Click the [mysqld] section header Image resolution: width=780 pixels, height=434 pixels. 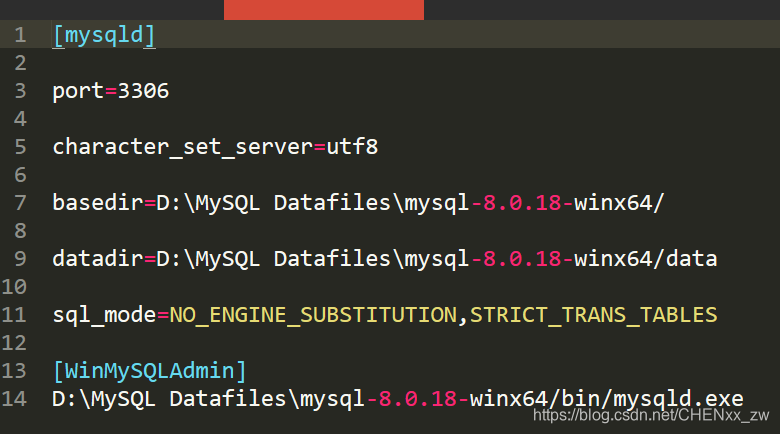pos(104,35)
